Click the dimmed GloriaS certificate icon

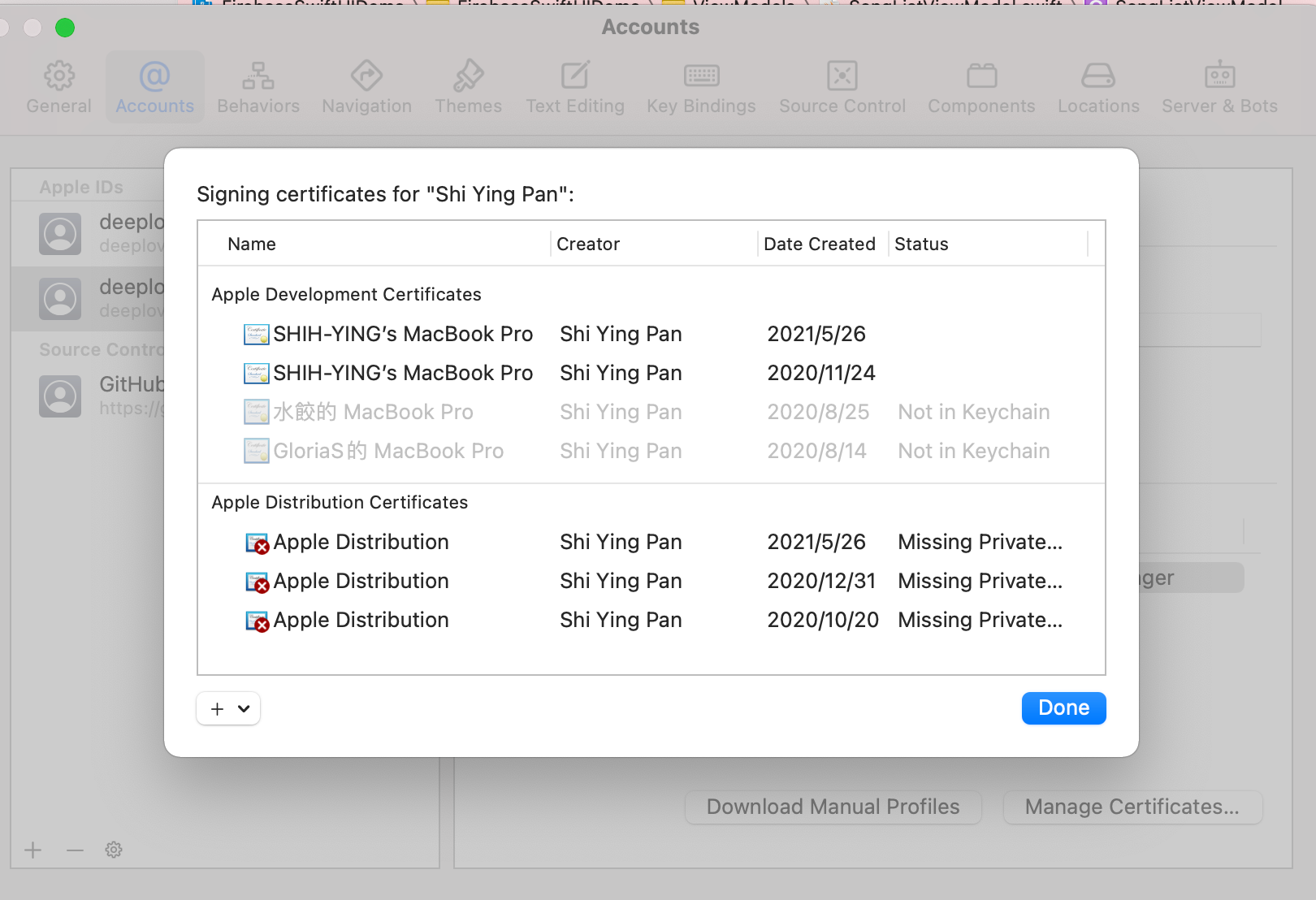257,451
